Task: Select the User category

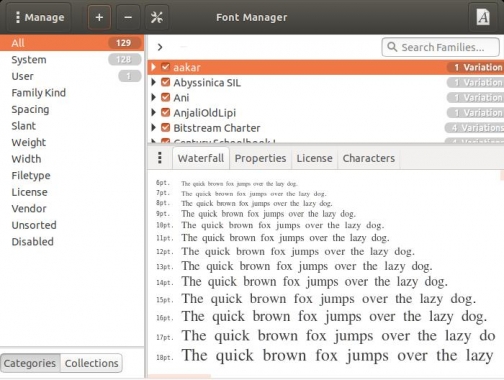Action: 72,76
